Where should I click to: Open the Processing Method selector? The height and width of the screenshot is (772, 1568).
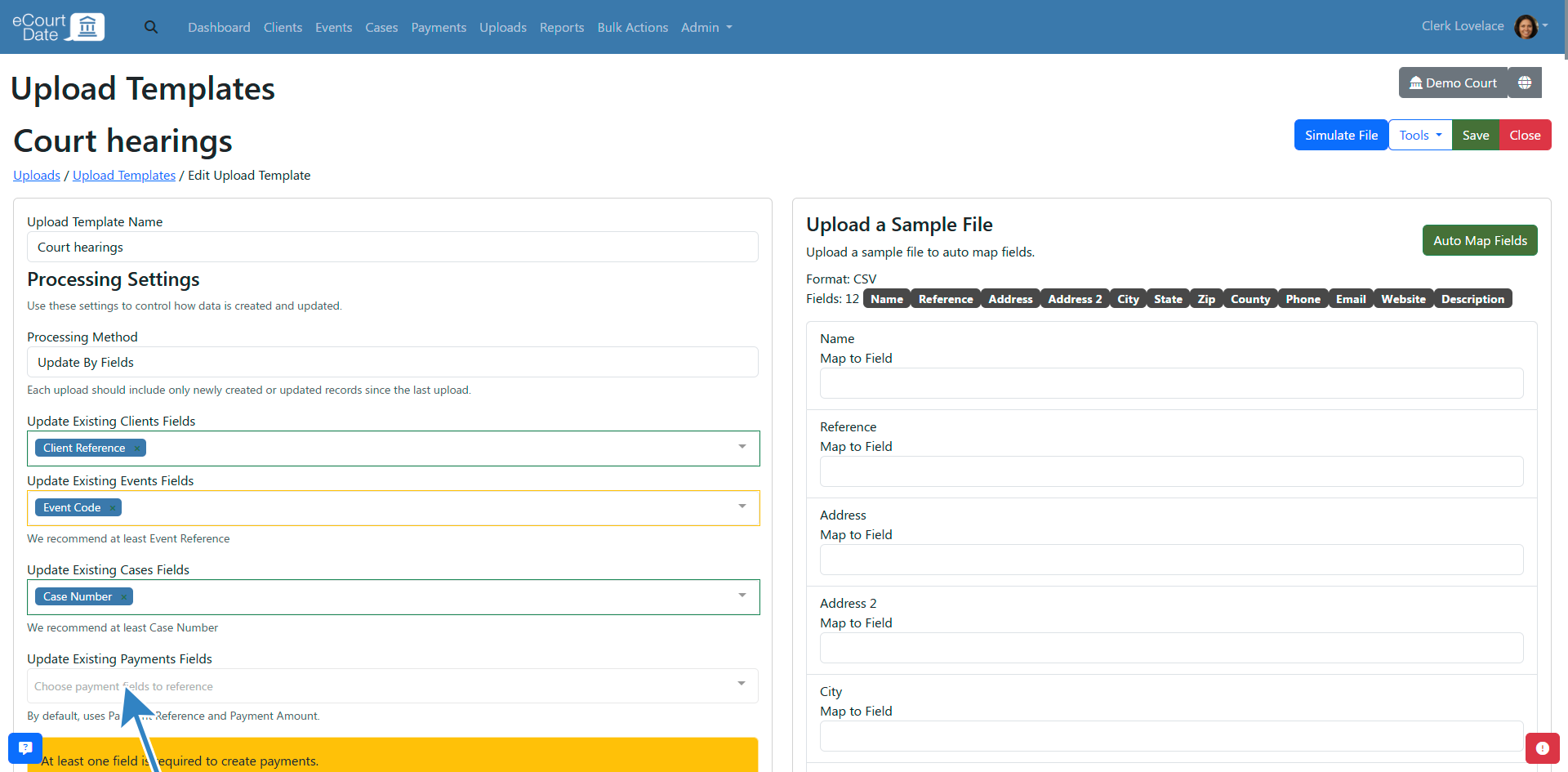393,362
